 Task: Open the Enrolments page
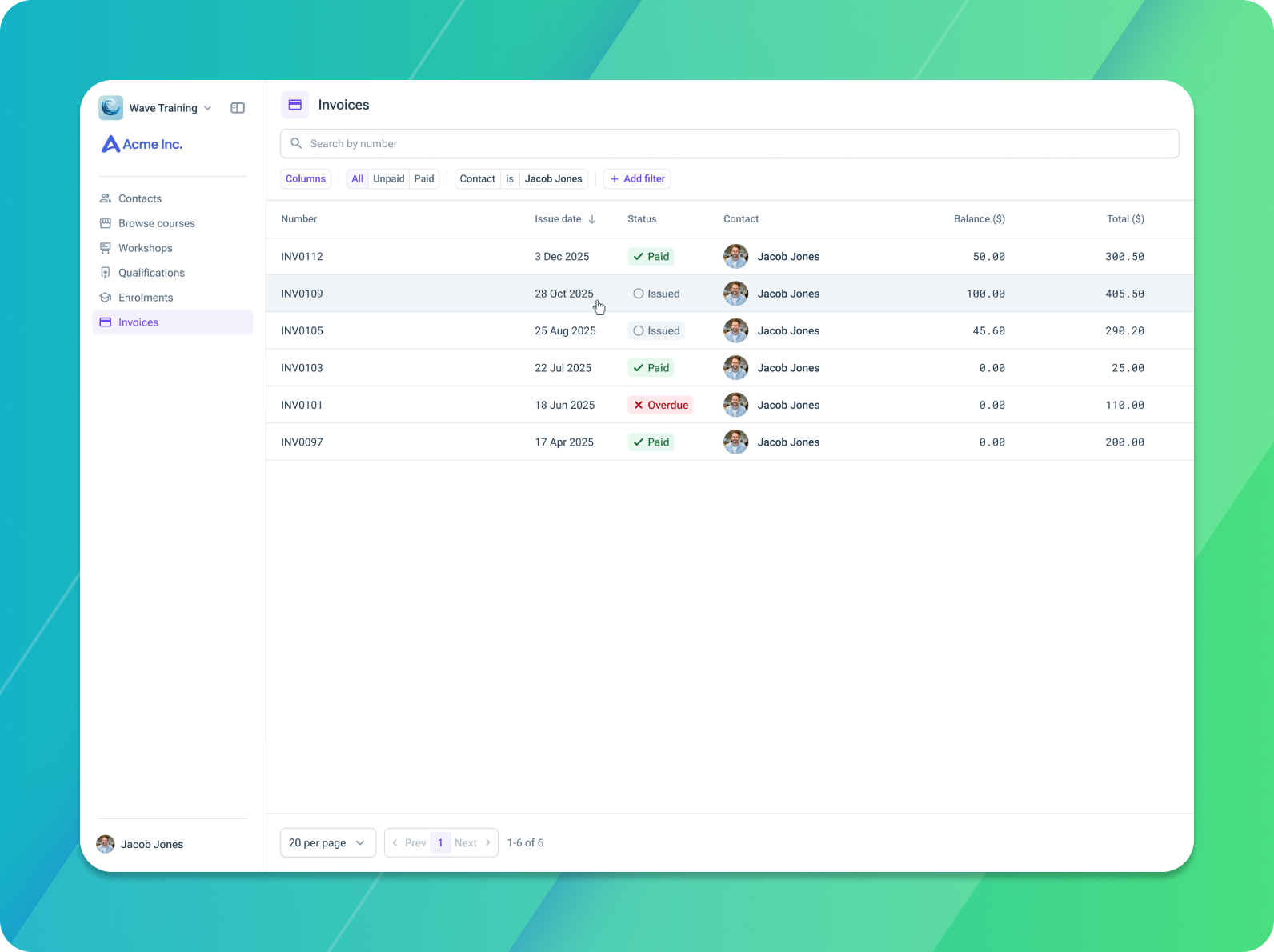tap(173, 298)
